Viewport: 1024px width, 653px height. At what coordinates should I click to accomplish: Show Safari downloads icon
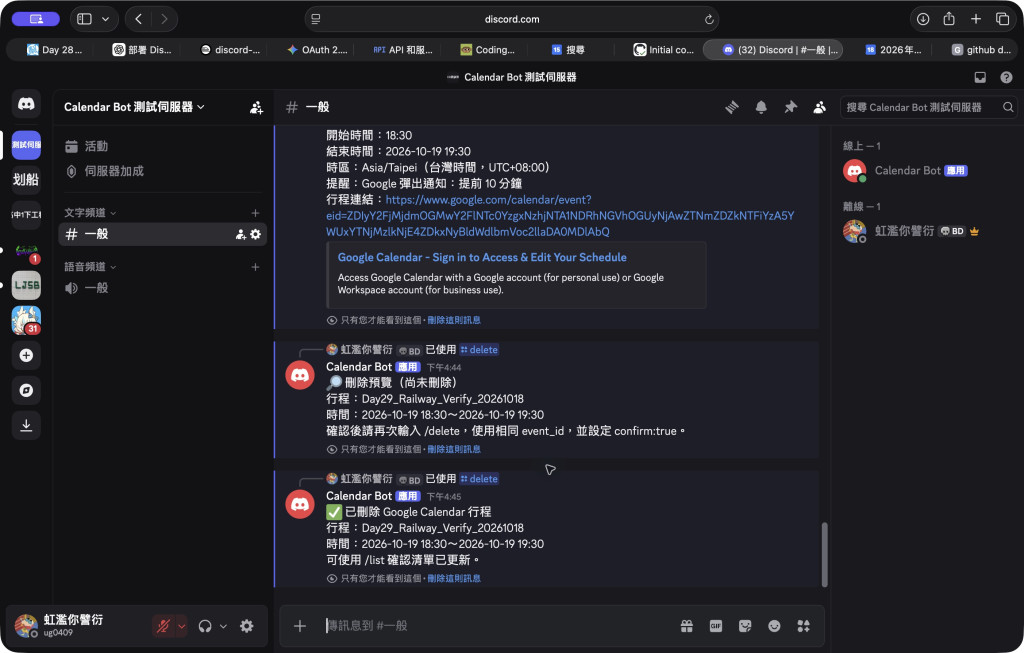923,19
